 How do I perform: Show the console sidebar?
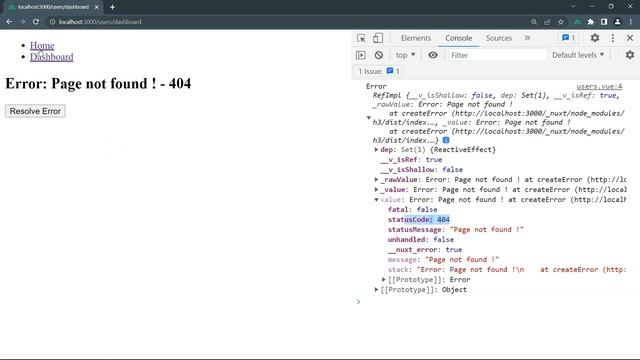coord(361,55)
